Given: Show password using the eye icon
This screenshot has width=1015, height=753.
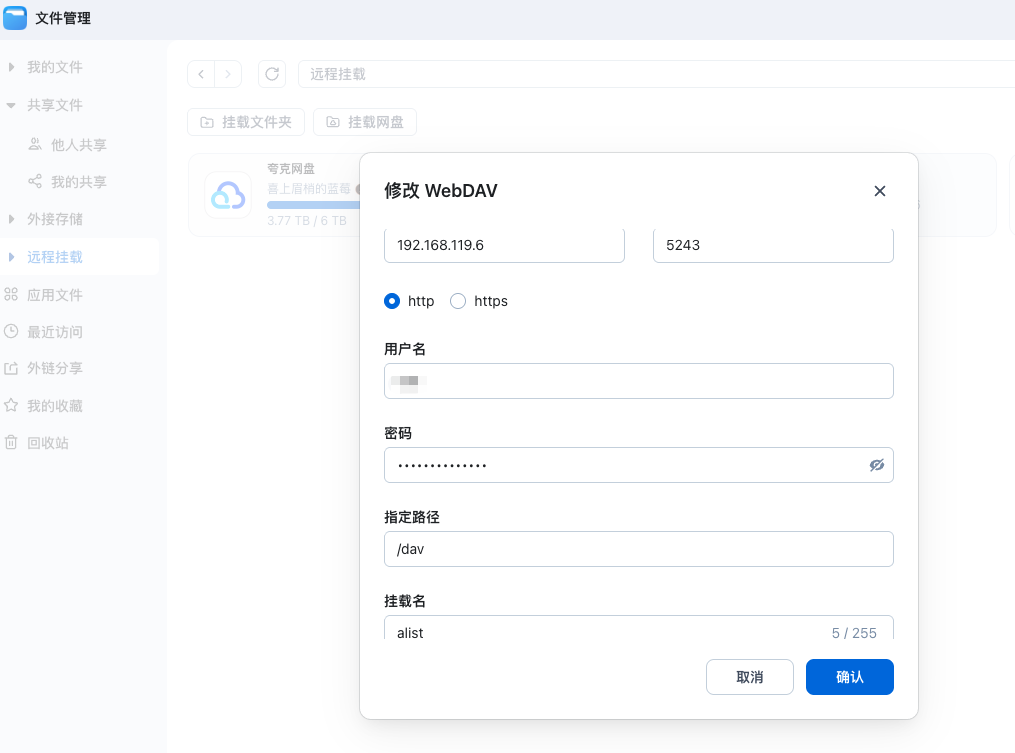Looking at the screenshot, I should (x=877, y=465).
